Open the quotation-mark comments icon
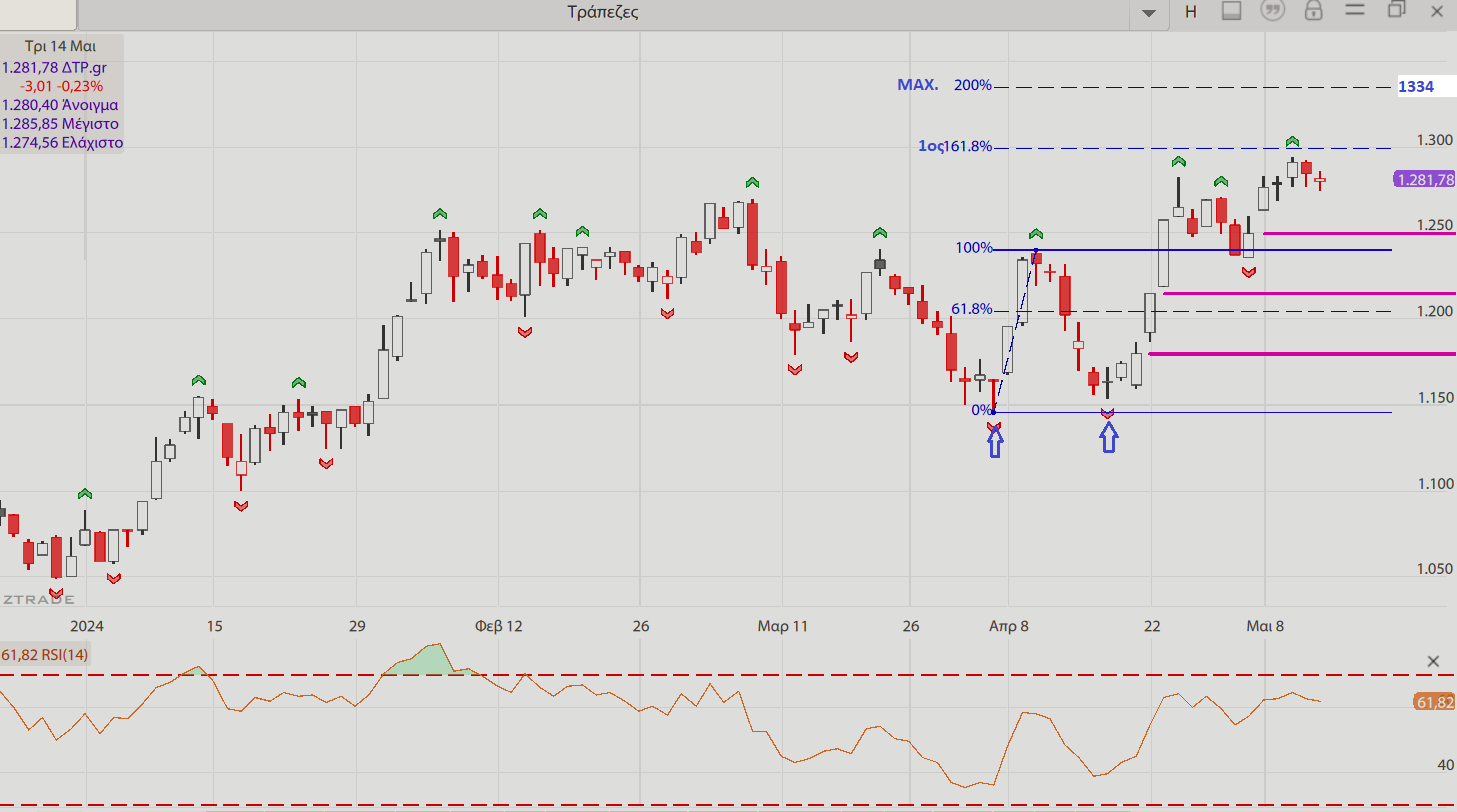The width and height of the screenshot is (1457, 812). [x=1272, y=11]
